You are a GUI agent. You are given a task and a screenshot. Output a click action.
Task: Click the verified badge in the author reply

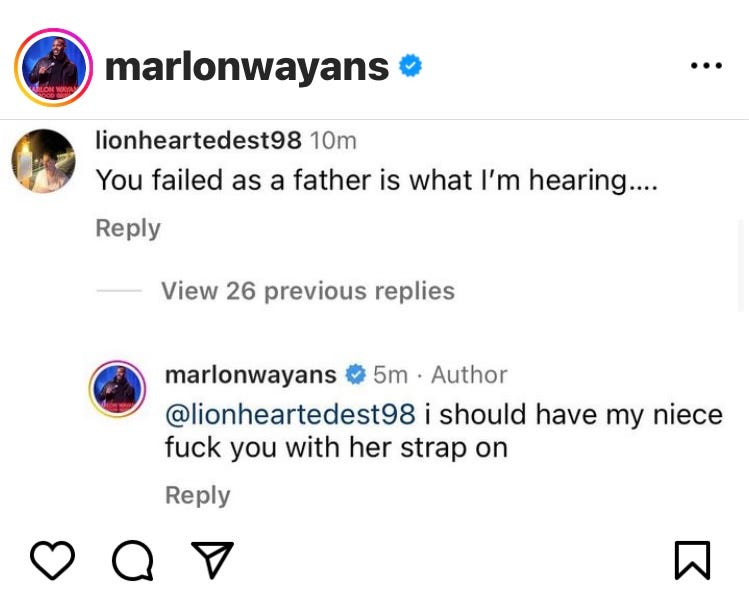coord(355,374)
